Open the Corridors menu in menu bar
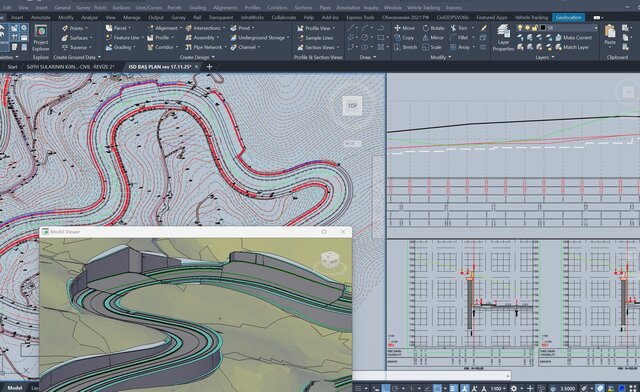The height and width of the screenshot is (392, 640). point(277,7)
